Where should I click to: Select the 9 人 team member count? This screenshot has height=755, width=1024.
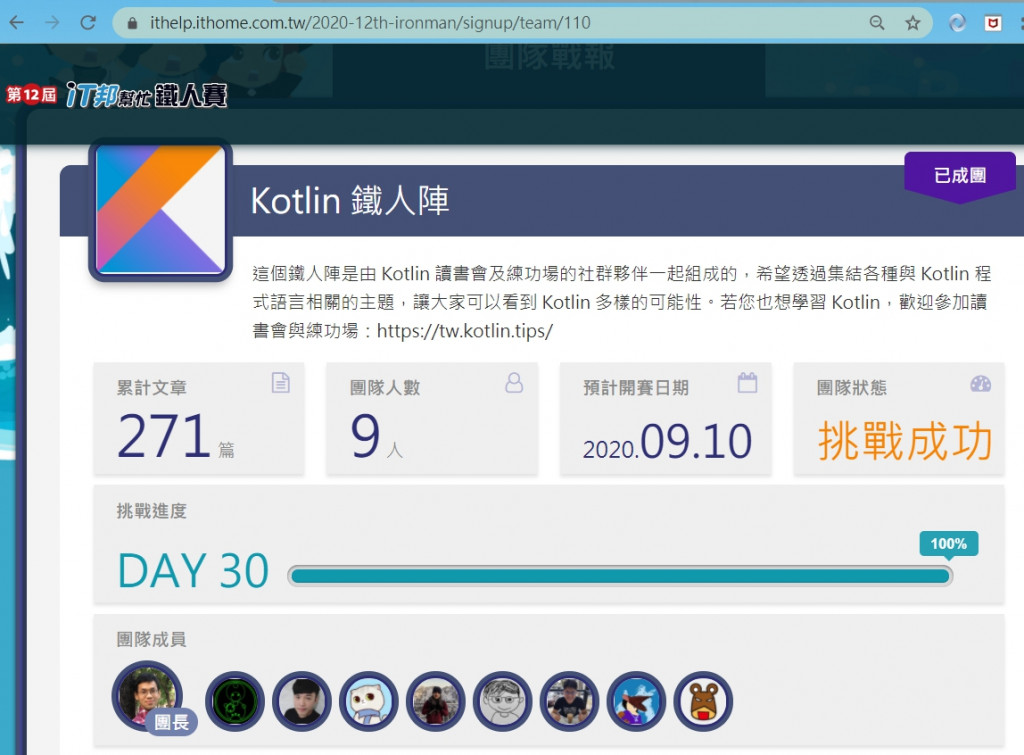tap(377, 437)
